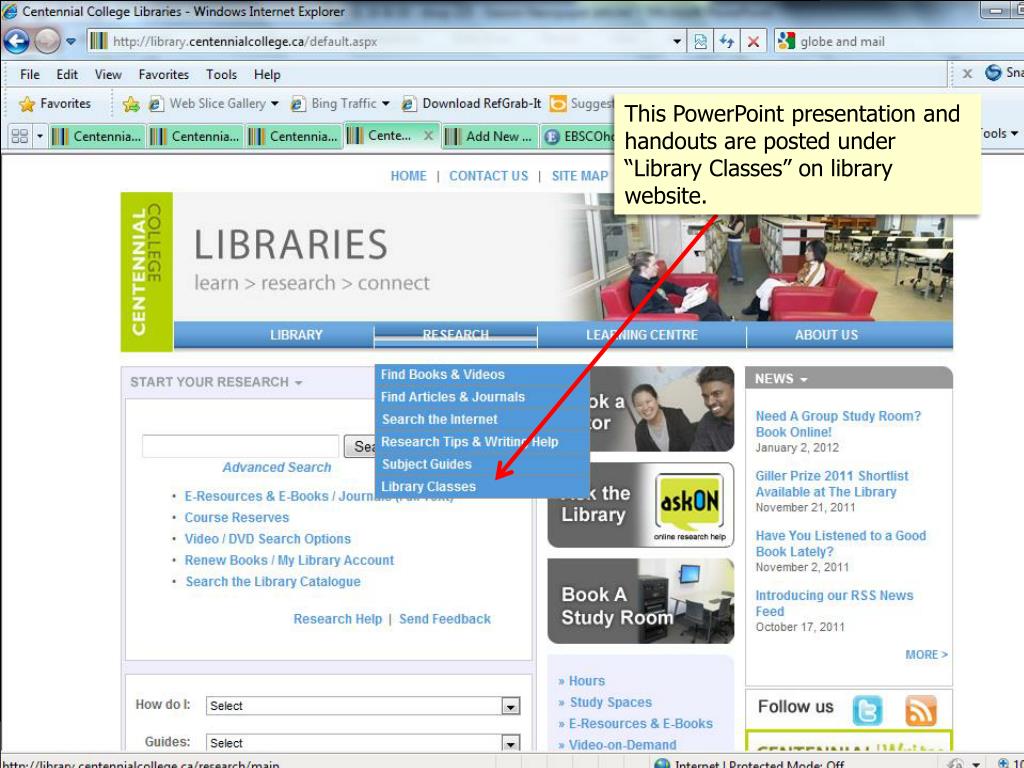Viewport: 1024px width, 768px height.
Task: Select Find Books & Videos from dropdown
Action: pos(482,374)
